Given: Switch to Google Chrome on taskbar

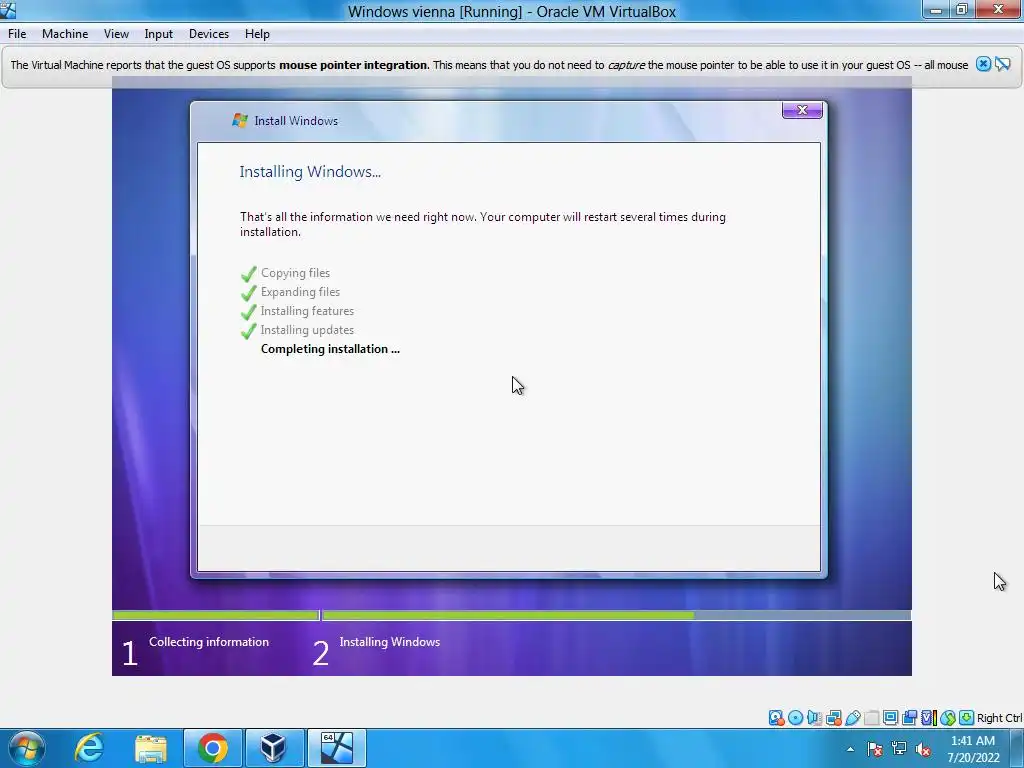Looking at the screenshot, I should [213, 748].
